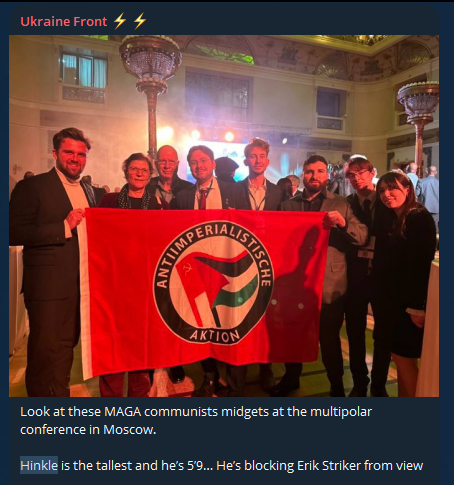Click the first lightning bolt emoji
Screen dimensions: 454x485
point(119,21)
